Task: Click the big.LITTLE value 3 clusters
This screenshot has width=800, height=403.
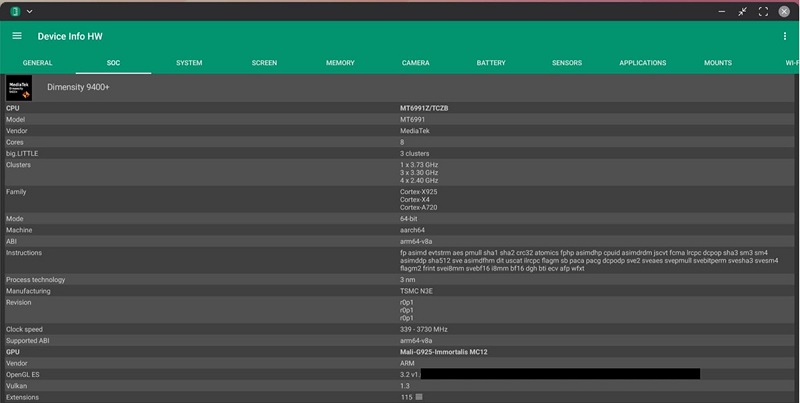Action: (x=414, y=153)
